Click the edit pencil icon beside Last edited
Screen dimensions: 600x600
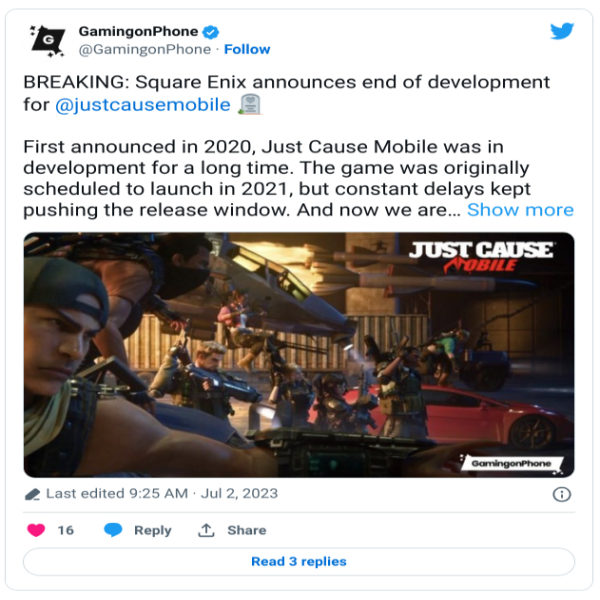click(x=33, y=494)
